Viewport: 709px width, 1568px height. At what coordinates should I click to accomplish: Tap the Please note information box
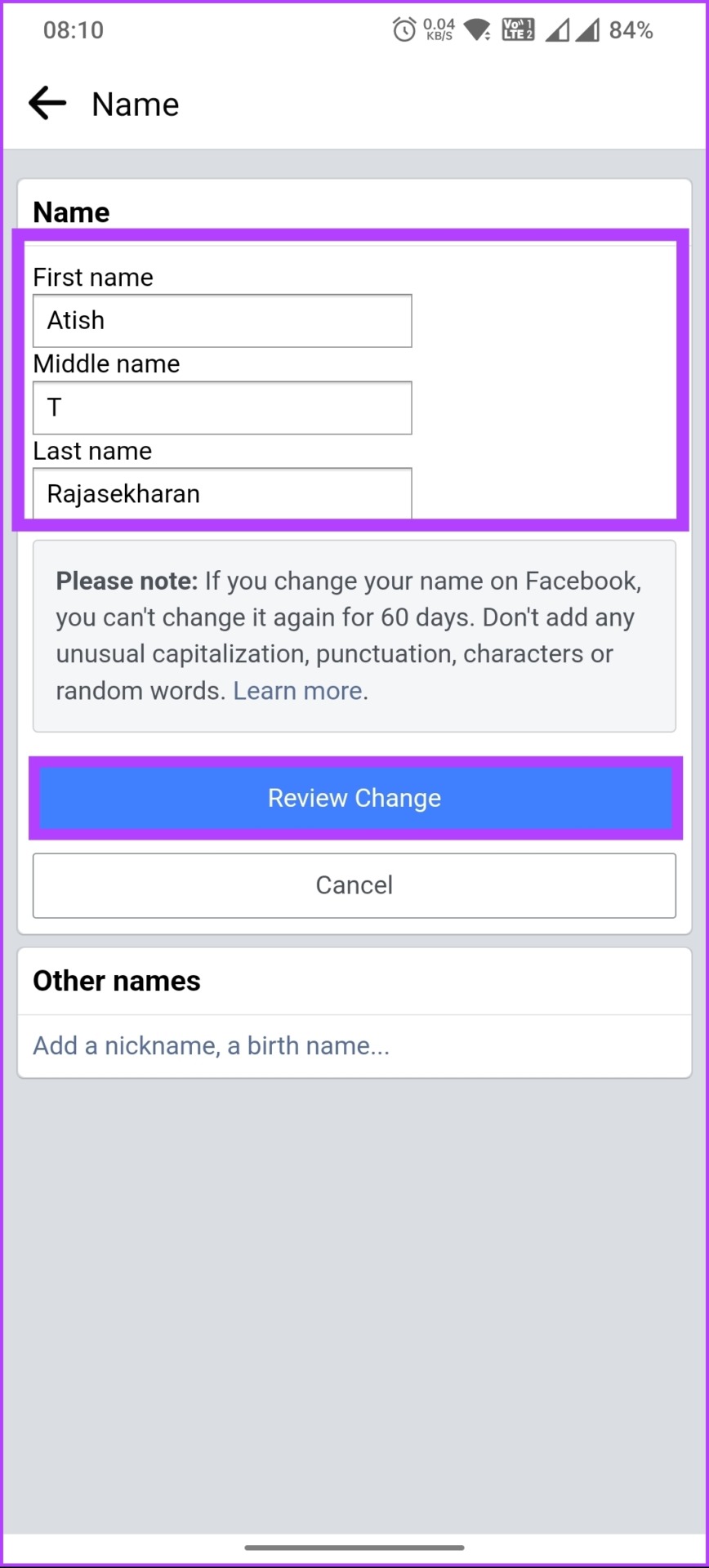pyautogui.click(x=354, y=636)
